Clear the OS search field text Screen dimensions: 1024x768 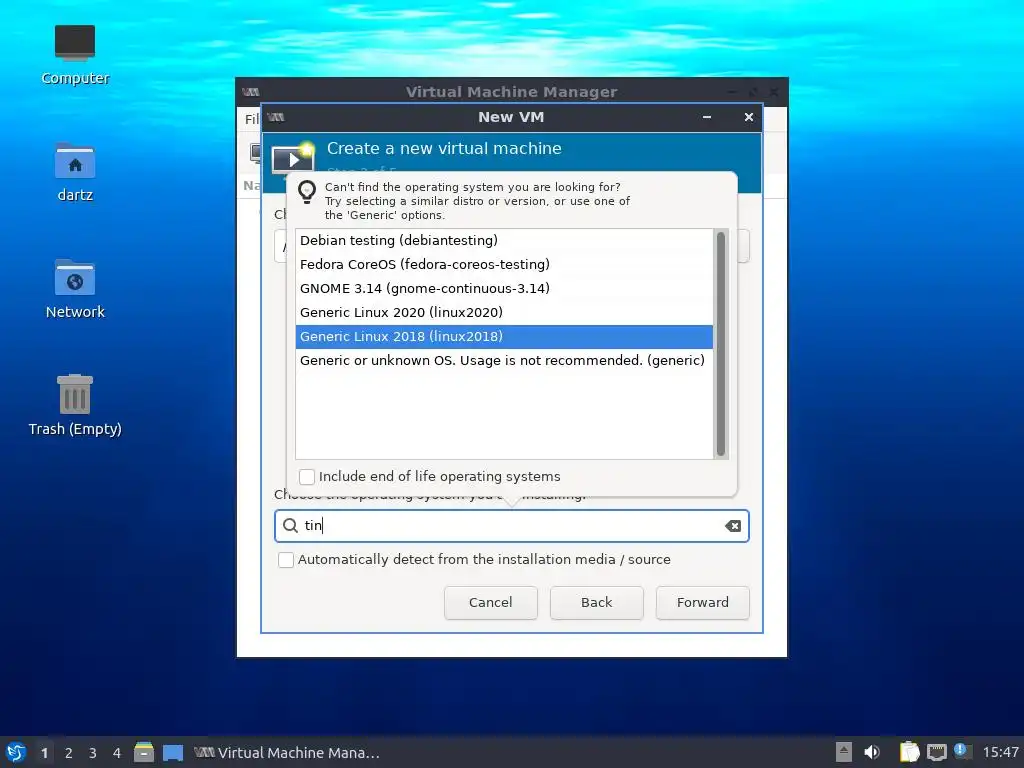(x=733, y=526)
